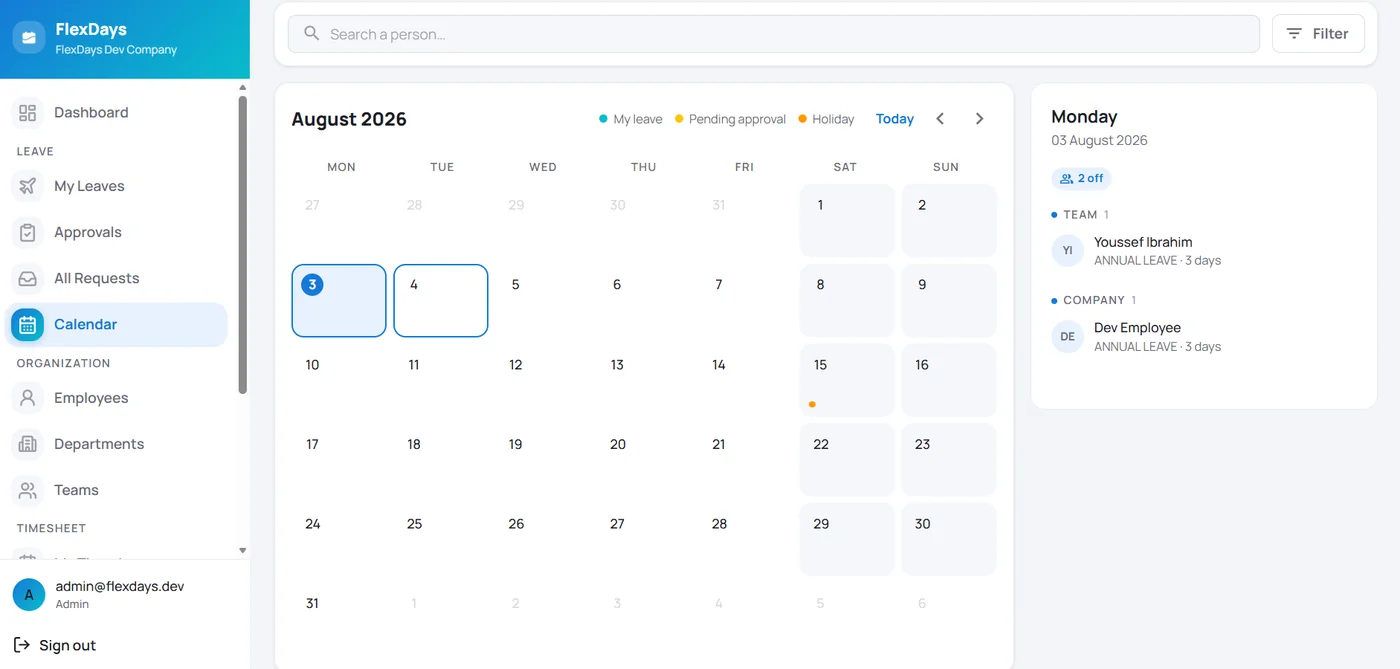Click the admin avatar circle

tap(28, 594)
